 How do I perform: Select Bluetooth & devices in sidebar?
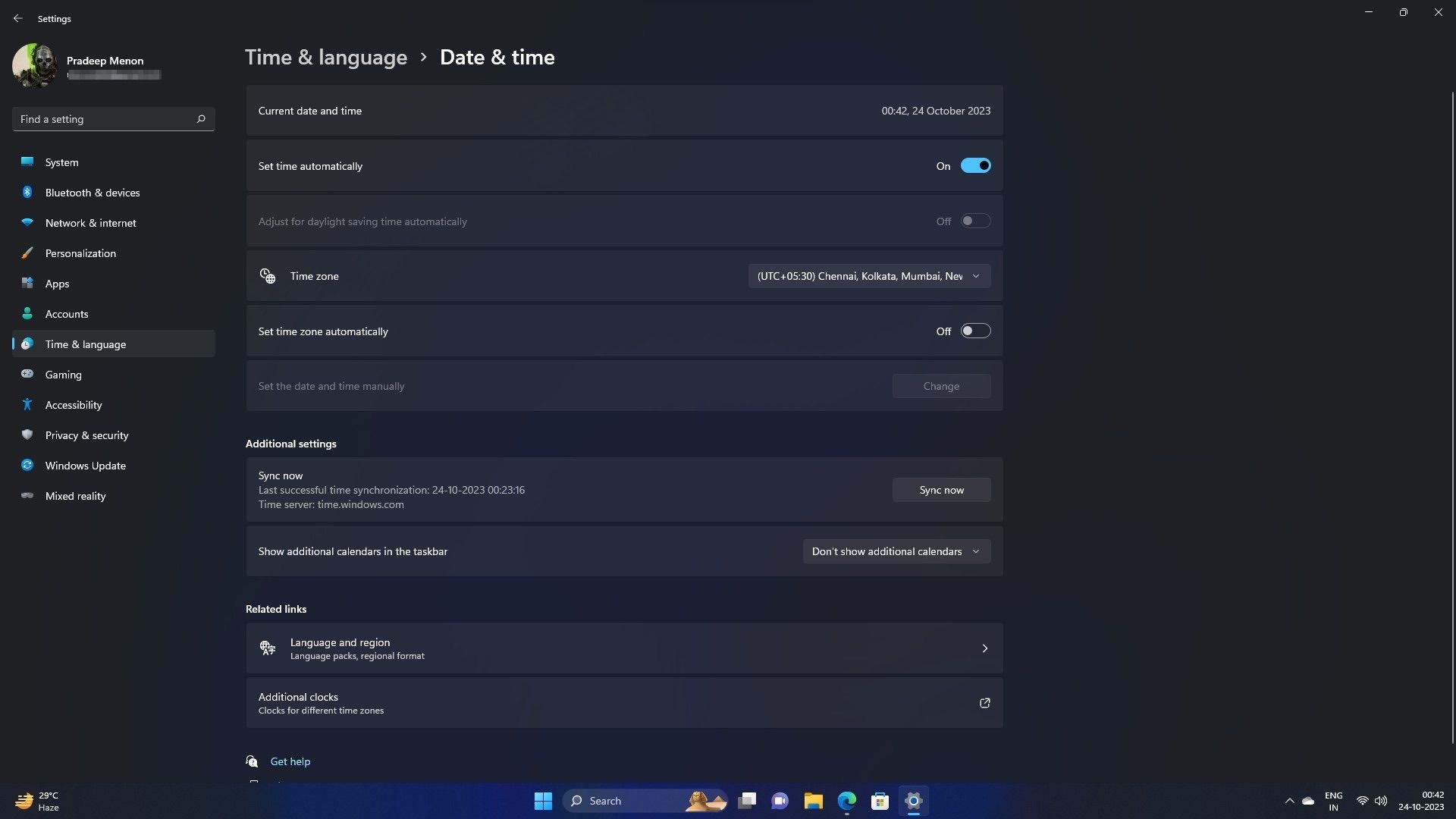point(91,192)
